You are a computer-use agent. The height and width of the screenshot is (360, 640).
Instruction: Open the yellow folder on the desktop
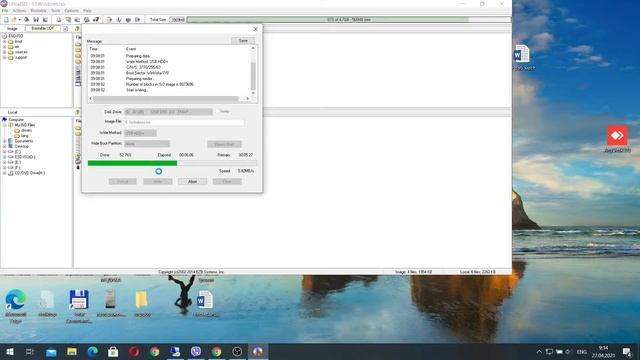tap(142, 303)
